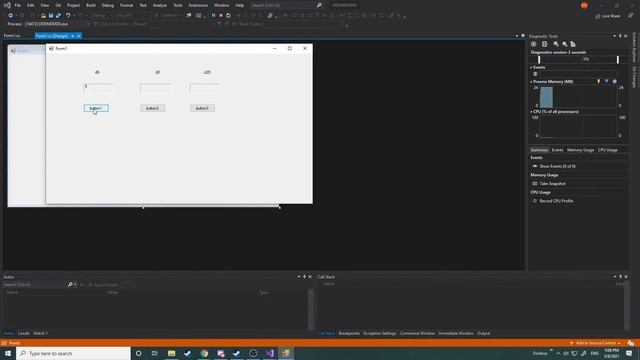
Task: Click the Pause (Break All) debug icon
Action: pyautogui.click(x=213, y=16)
